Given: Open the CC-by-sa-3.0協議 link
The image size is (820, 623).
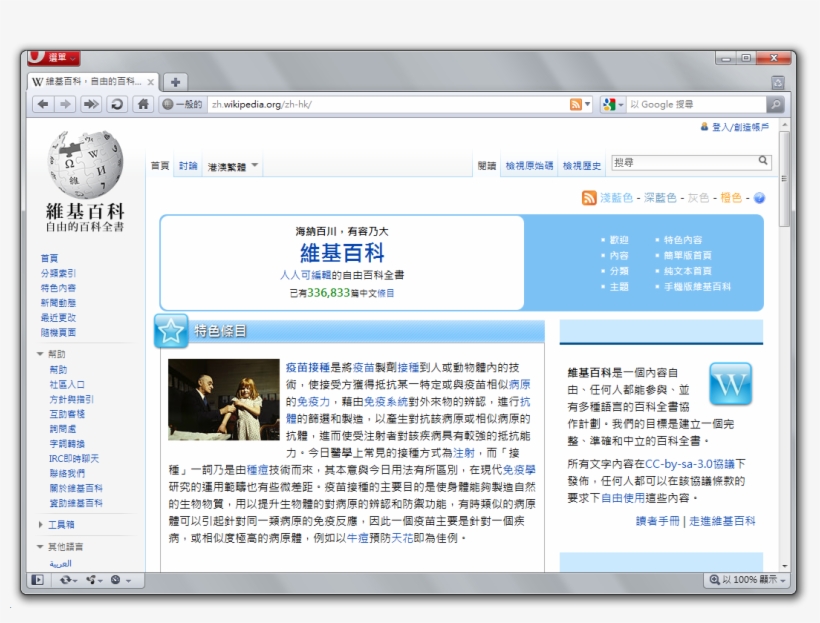Looking at the screenshot, I should click(x=690, y=464).
